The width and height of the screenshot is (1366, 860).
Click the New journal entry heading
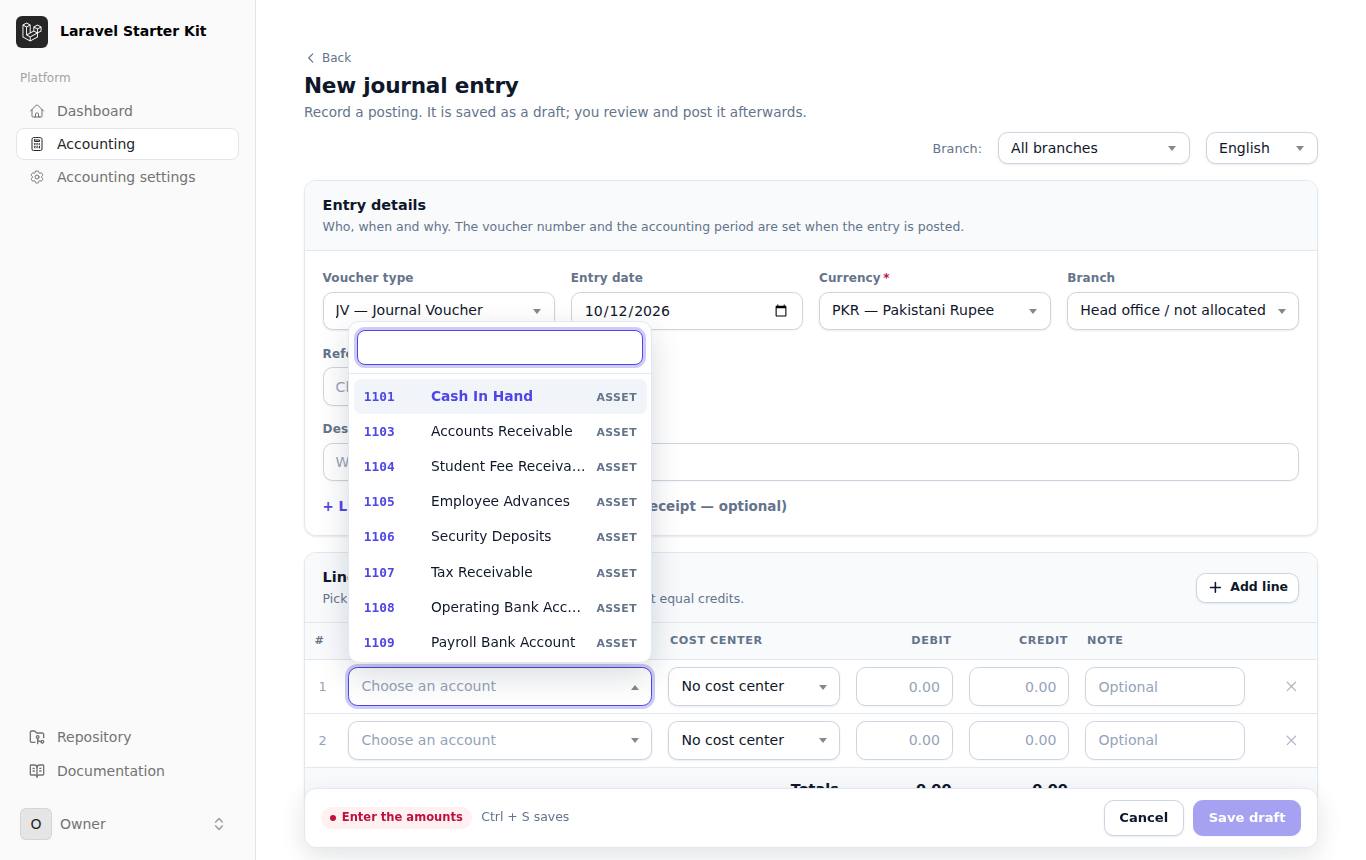pyautogui.click(x=411, y=86)
